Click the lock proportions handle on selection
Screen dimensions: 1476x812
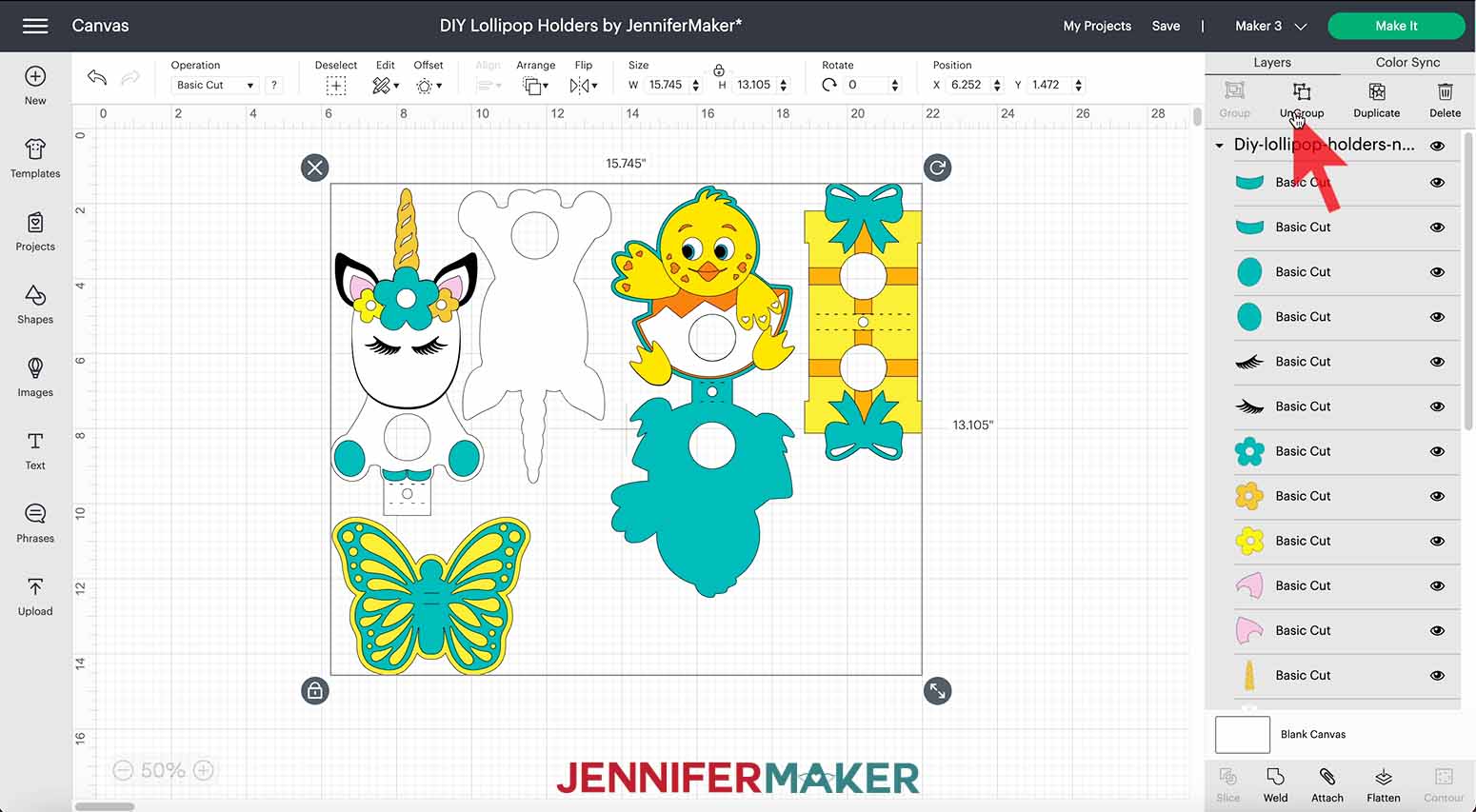pos(314,690)
